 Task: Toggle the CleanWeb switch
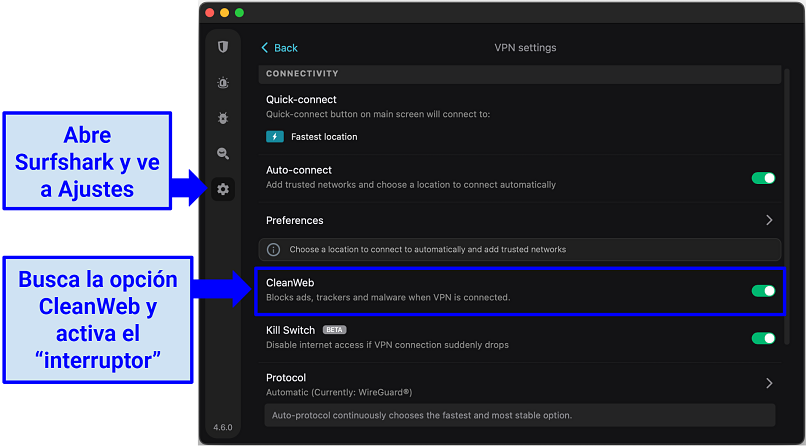pyautogui.click(x=763, y=291)
